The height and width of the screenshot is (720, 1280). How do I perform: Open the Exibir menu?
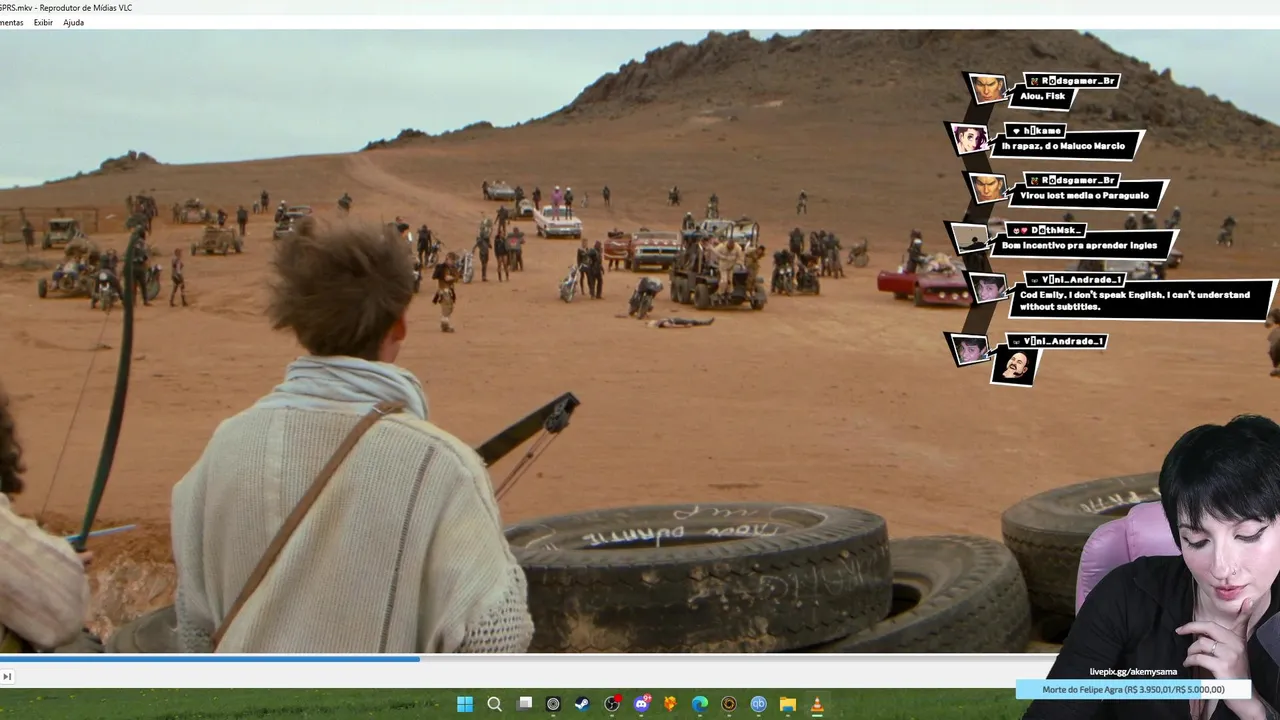click(x=43, y=22)
